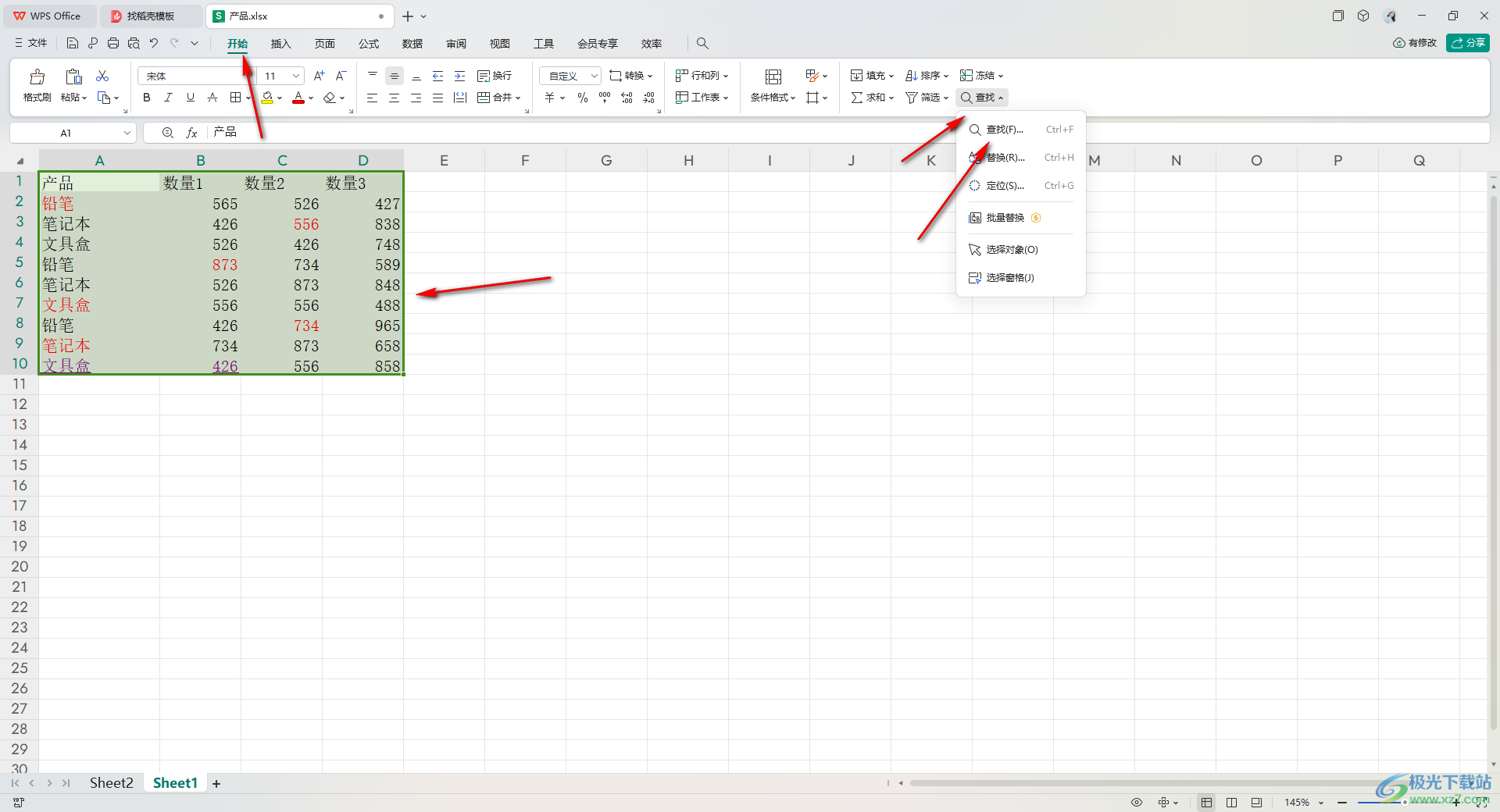
Task: Toggle Bold formatting
Action: tap(146, 98)
